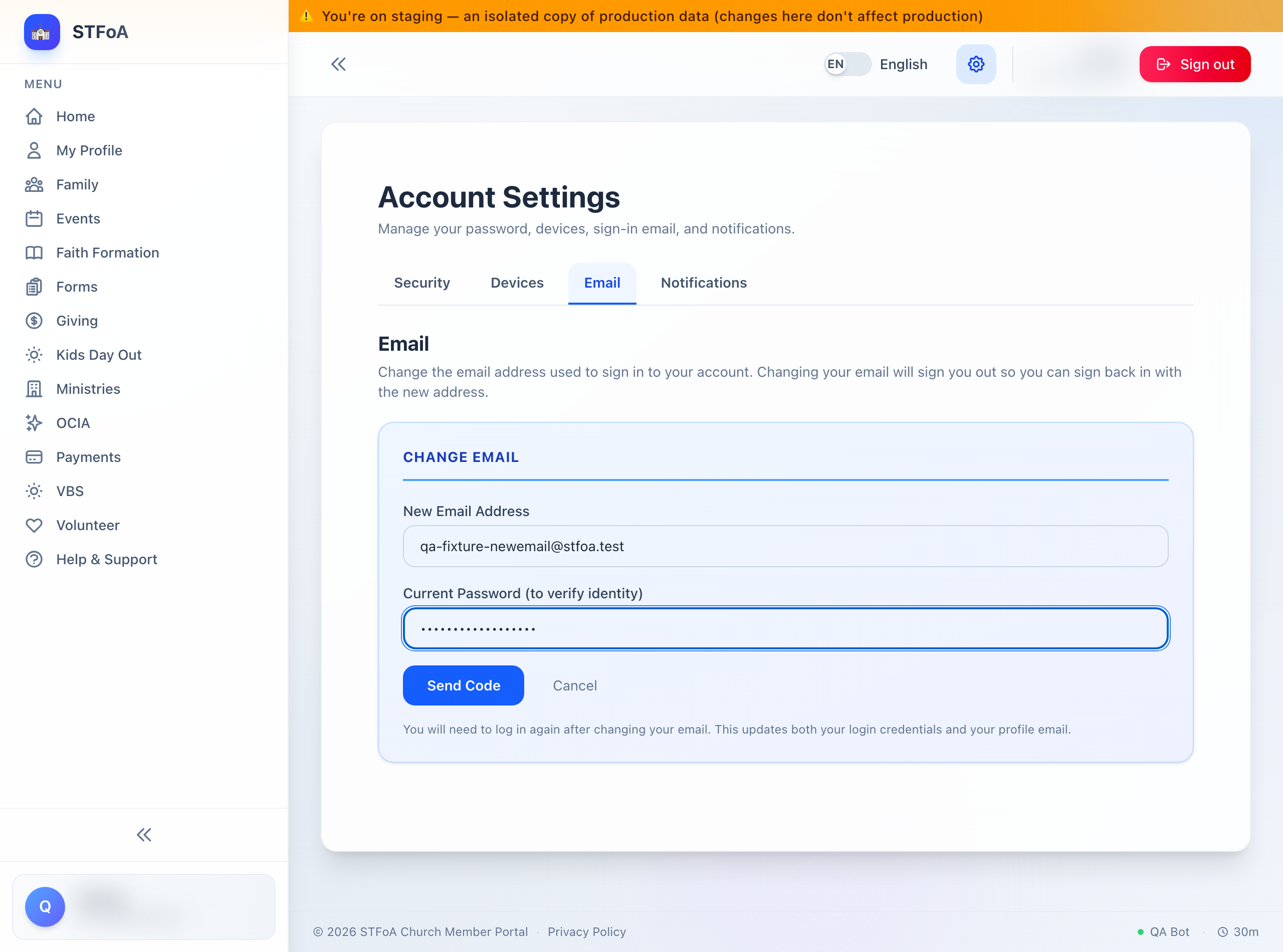Switch to the Devices tab
This screenshot has width=1283, height=952.
tap(517, 283)
